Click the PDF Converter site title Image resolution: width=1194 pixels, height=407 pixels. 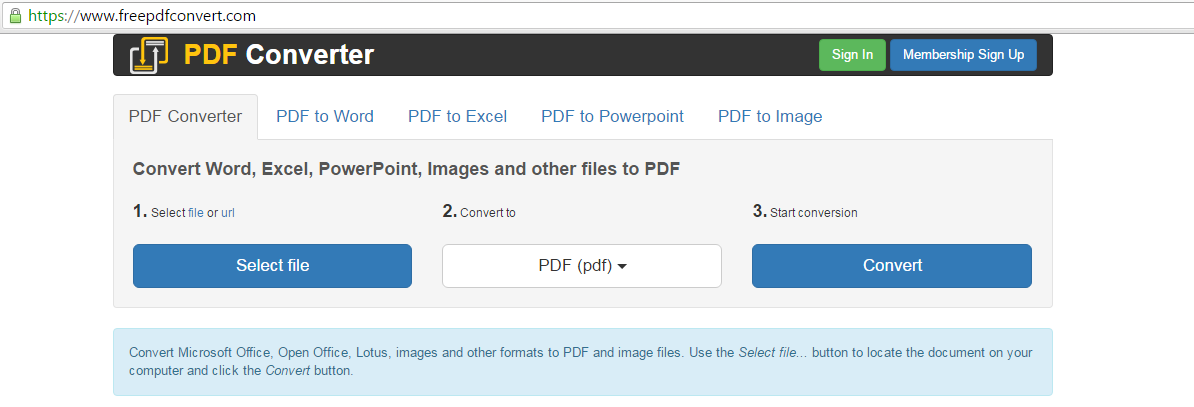point(279,55)
